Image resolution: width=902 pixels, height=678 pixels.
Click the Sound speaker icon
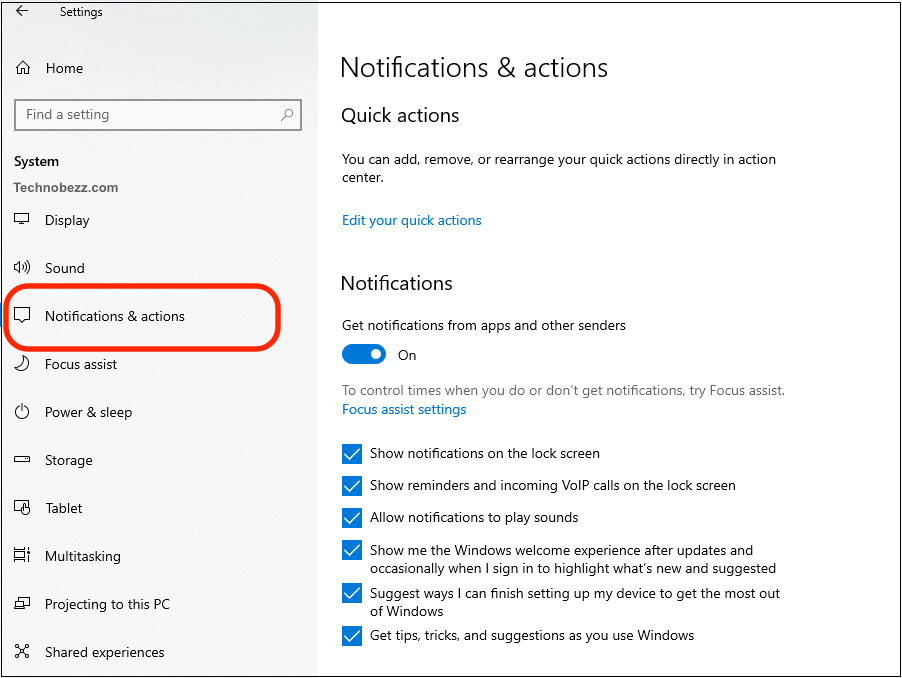pos(22,267)
